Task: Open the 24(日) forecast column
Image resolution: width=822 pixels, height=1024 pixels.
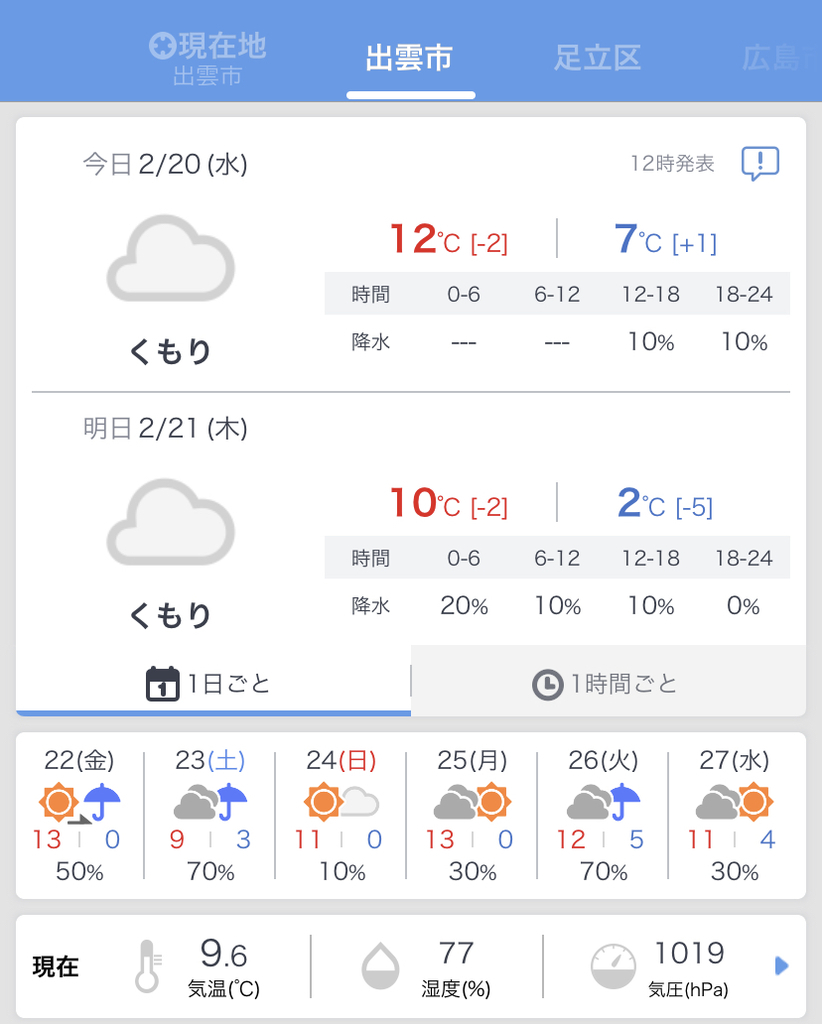Action: tap(341, 816)
